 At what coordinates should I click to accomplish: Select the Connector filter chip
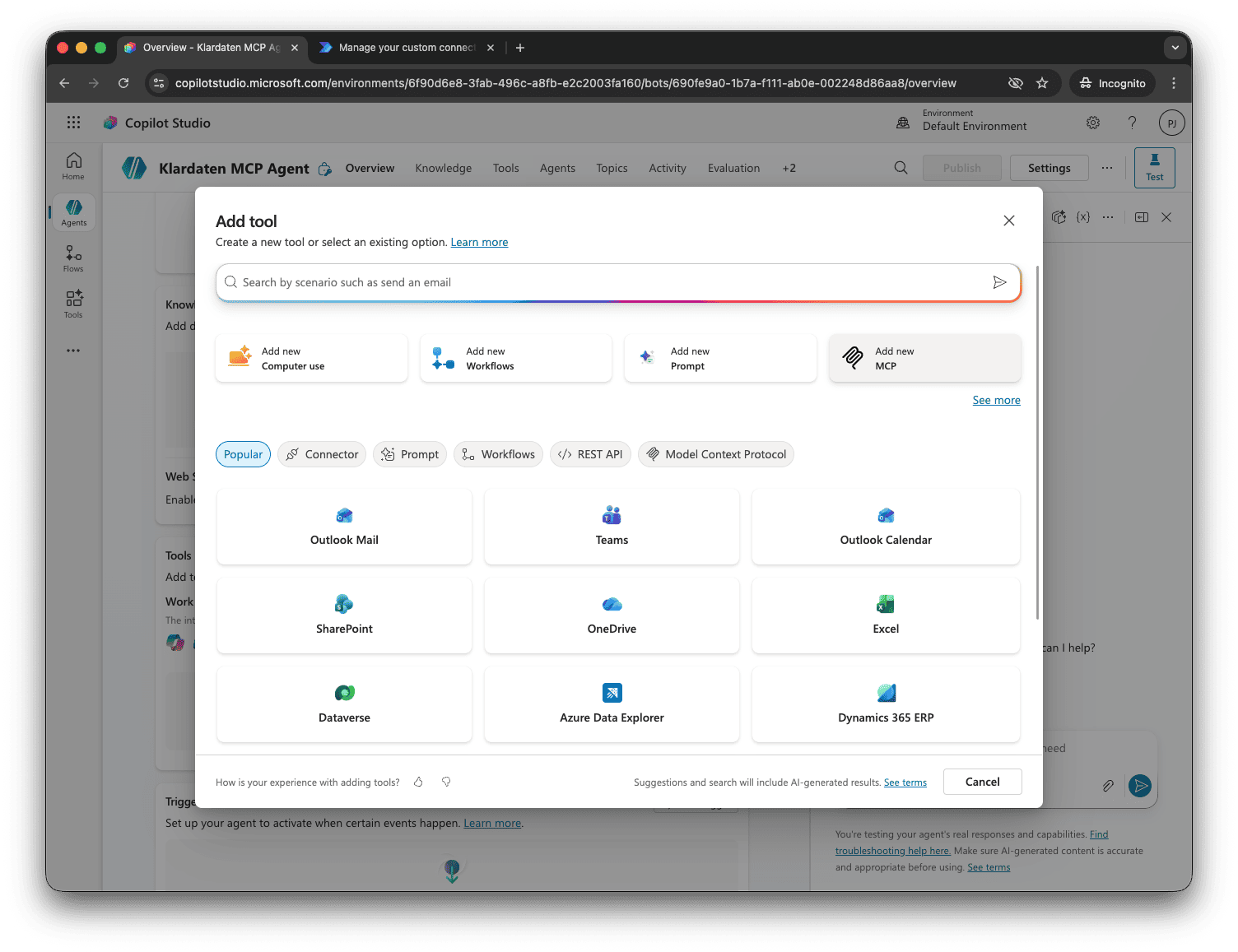322,454
